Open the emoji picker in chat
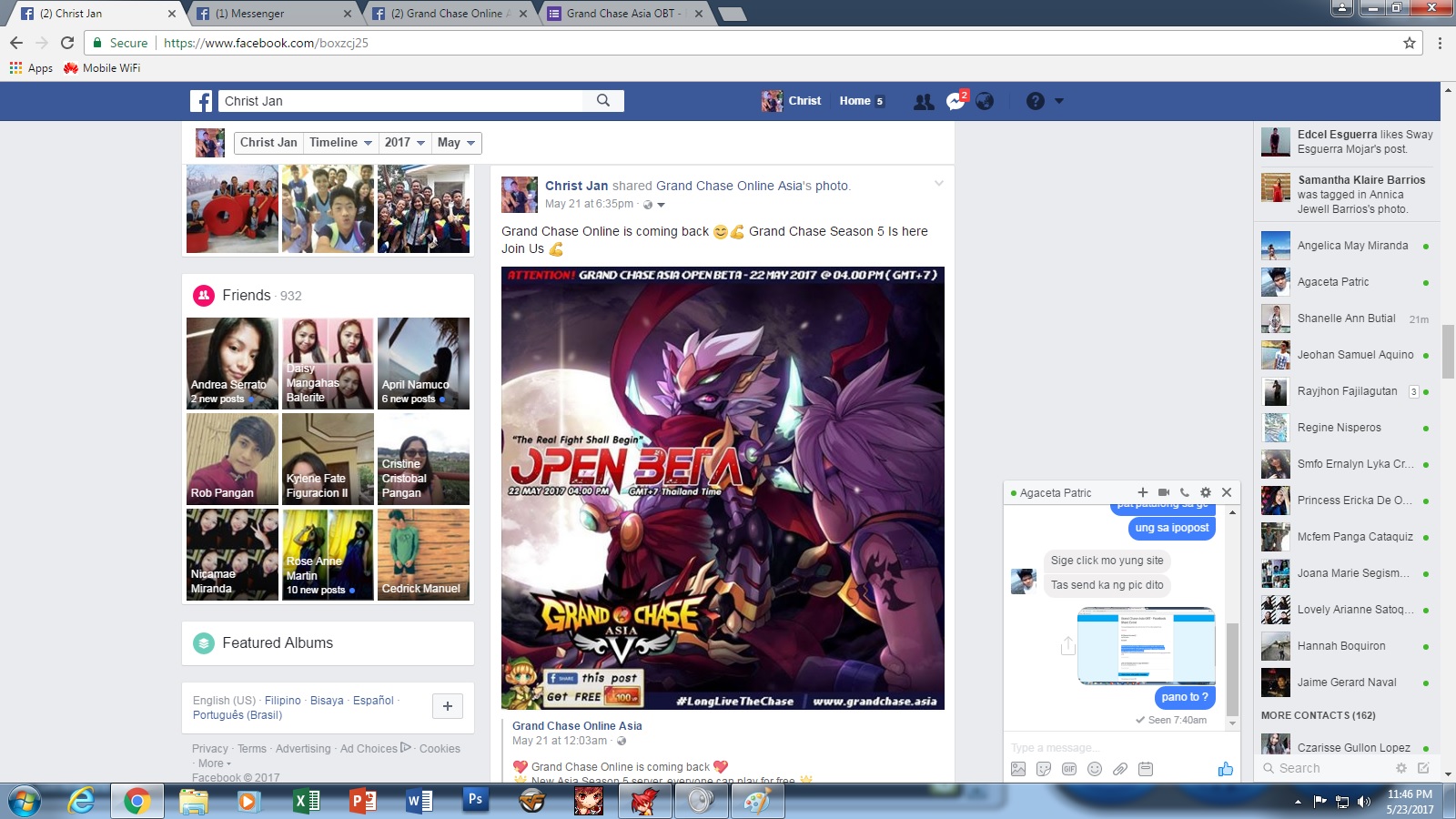 (1095, 769)
